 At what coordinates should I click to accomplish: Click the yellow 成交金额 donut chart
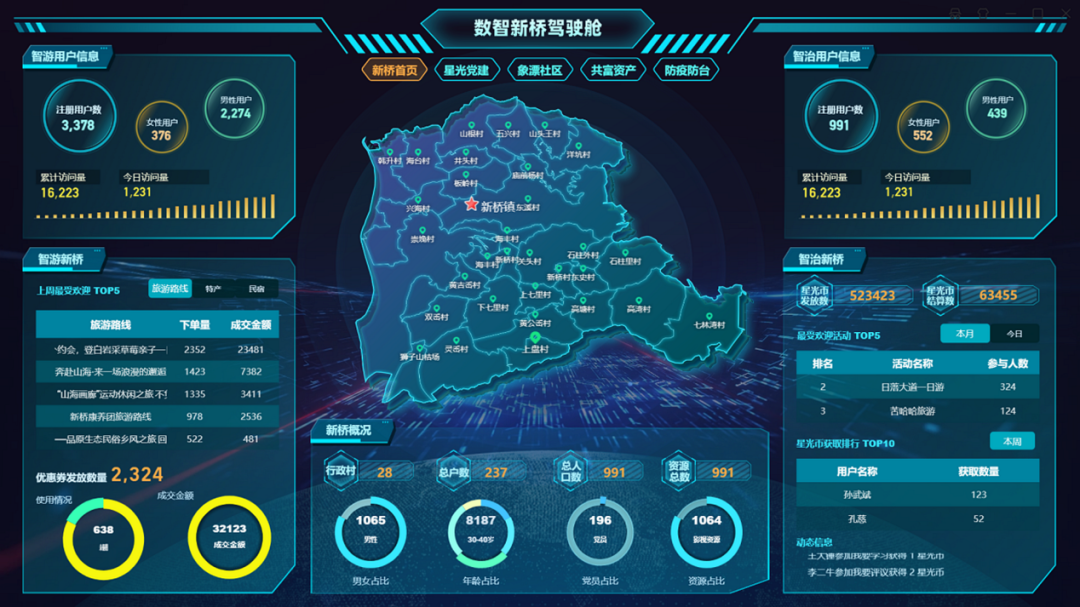click(229, 536)
